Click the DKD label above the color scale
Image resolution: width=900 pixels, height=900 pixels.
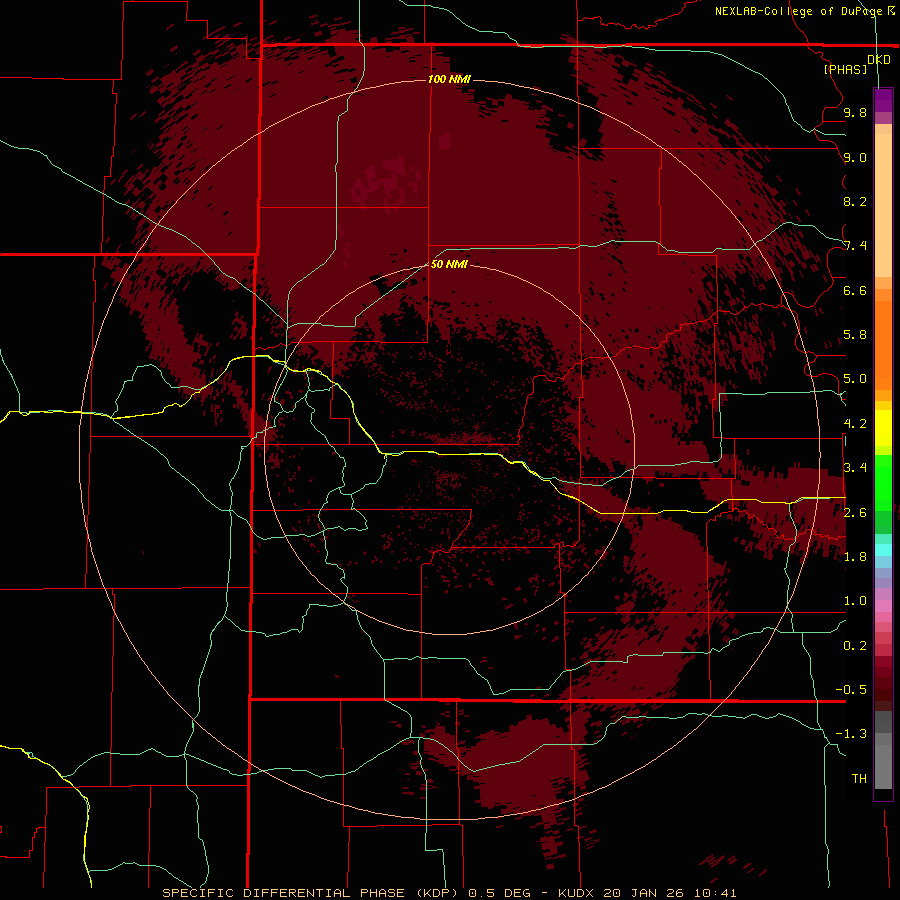point(879,60)
